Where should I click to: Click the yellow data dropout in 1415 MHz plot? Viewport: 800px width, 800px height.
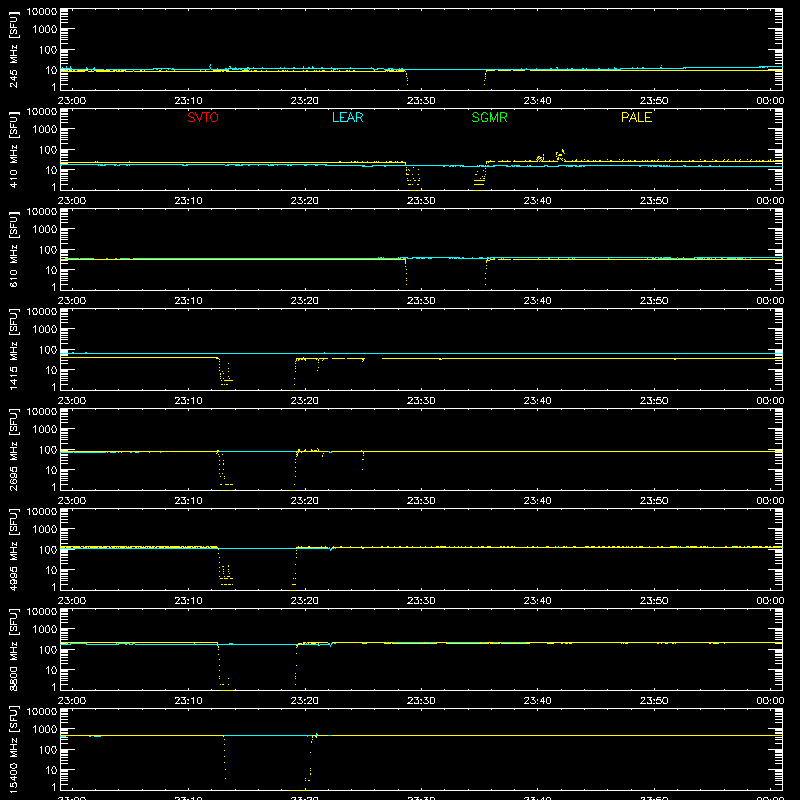click(258, 373)
